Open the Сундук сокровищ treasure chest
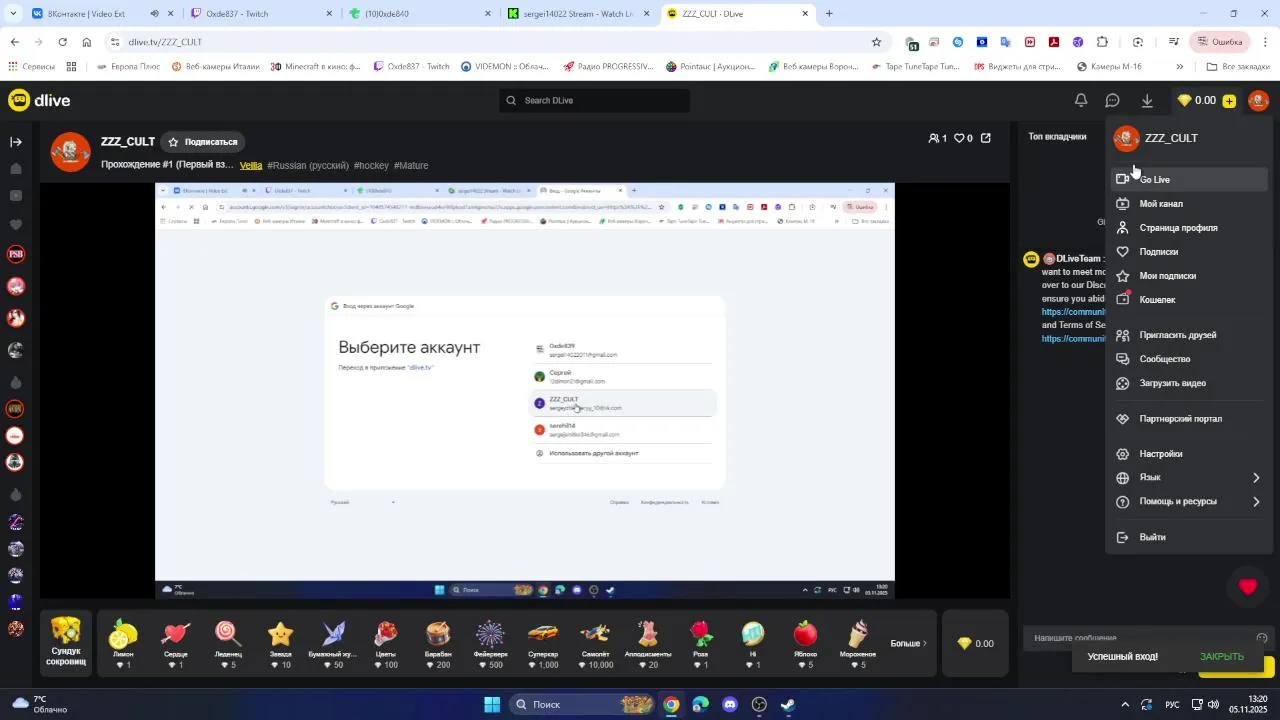Screen dimensions: 1280x720 coord(66,643)
